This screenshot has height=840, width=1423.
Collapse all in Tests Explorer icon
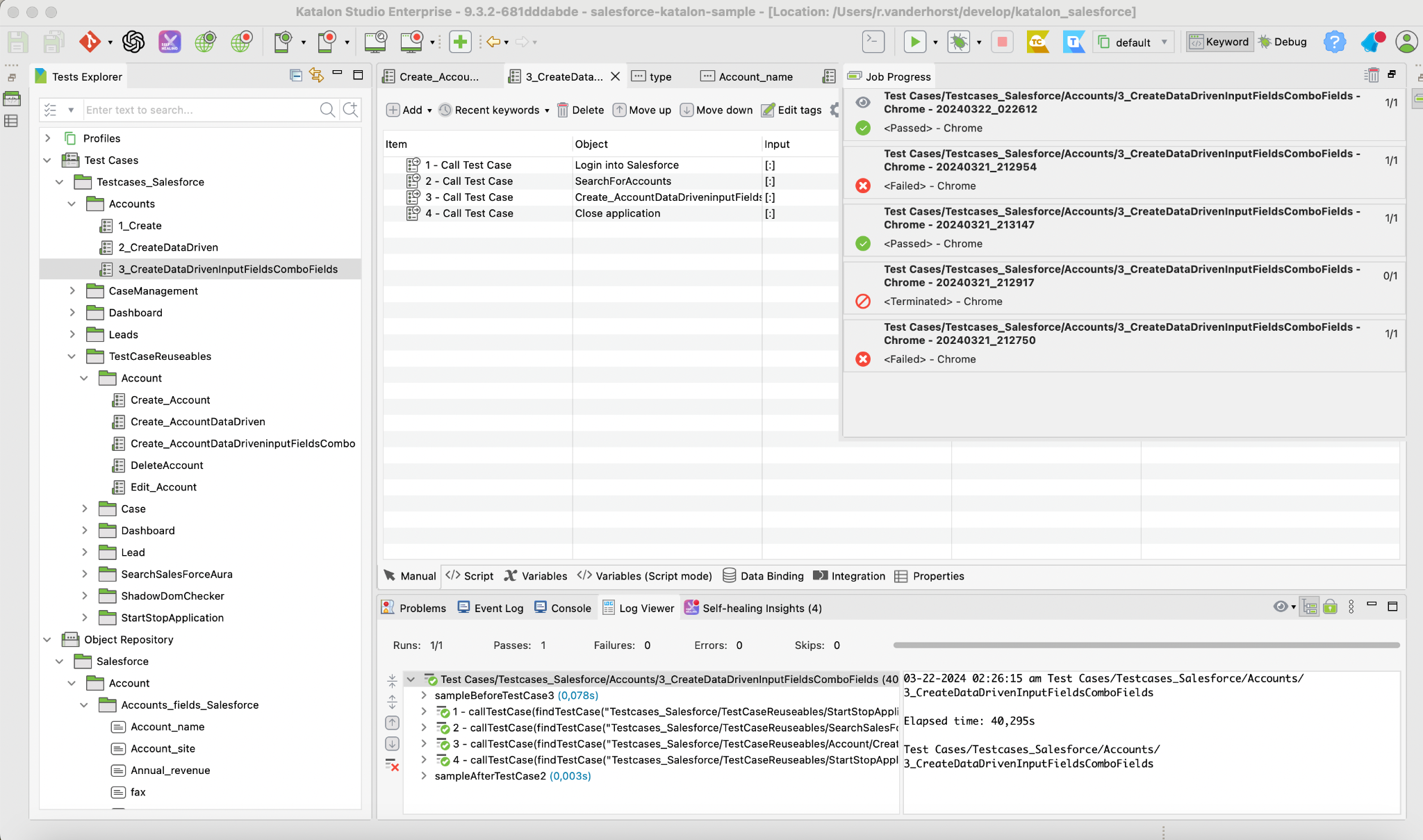[x=296, y=75]
